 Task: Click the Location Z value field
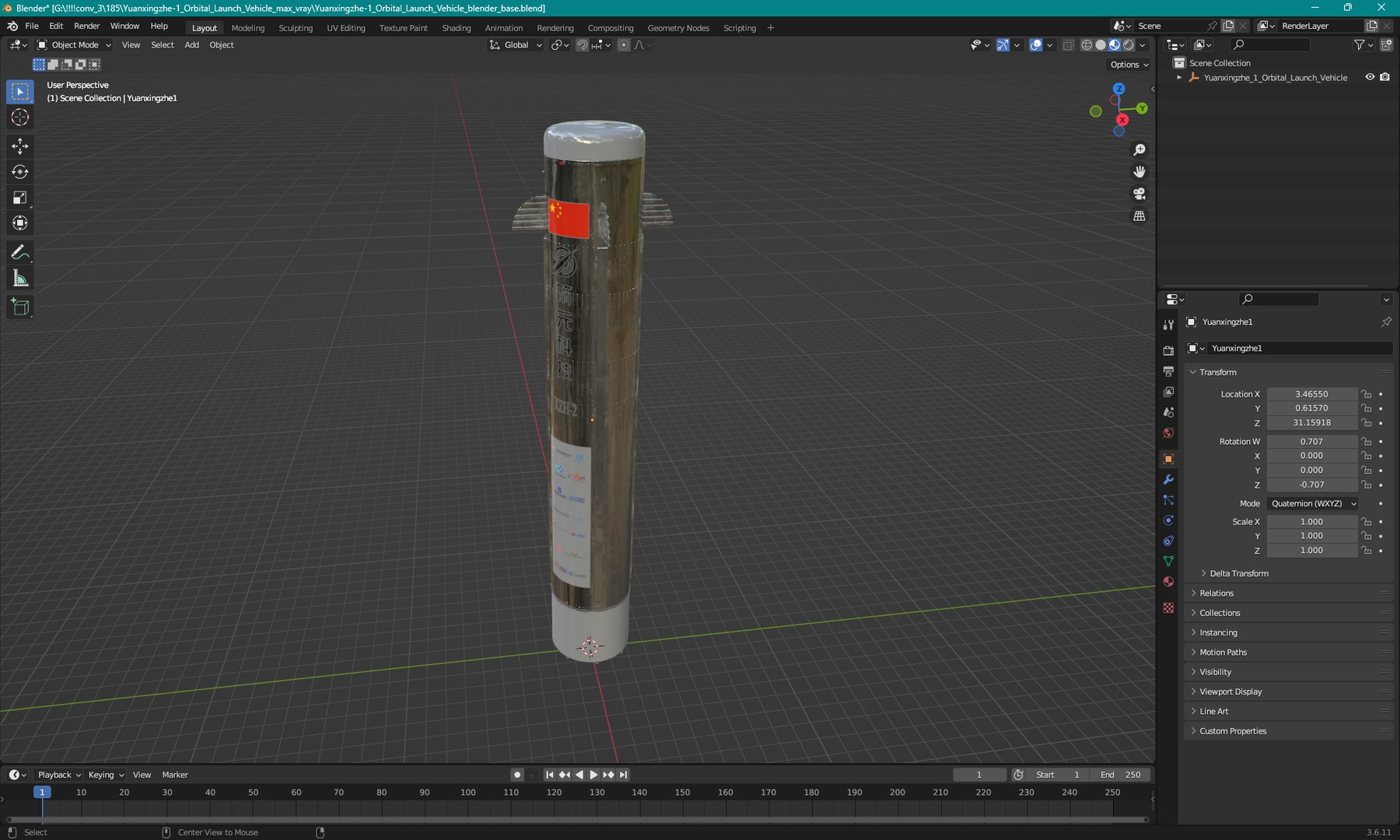point(1312,423)
